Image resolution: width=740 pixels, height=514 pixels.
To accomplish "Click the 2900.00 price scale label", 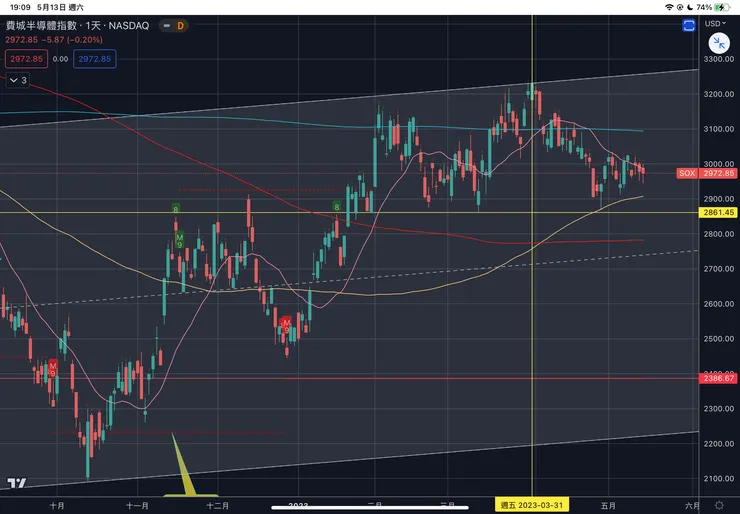I will (719, 199).
